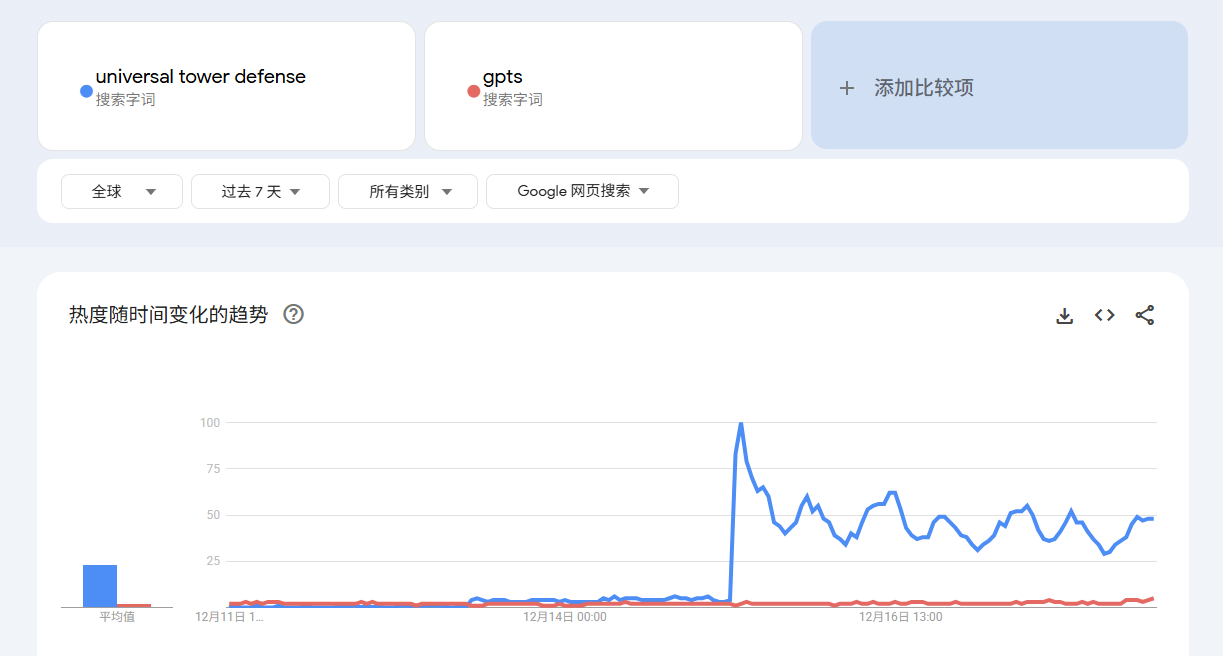Click the red dot next to gpts

tap(474, 91)
